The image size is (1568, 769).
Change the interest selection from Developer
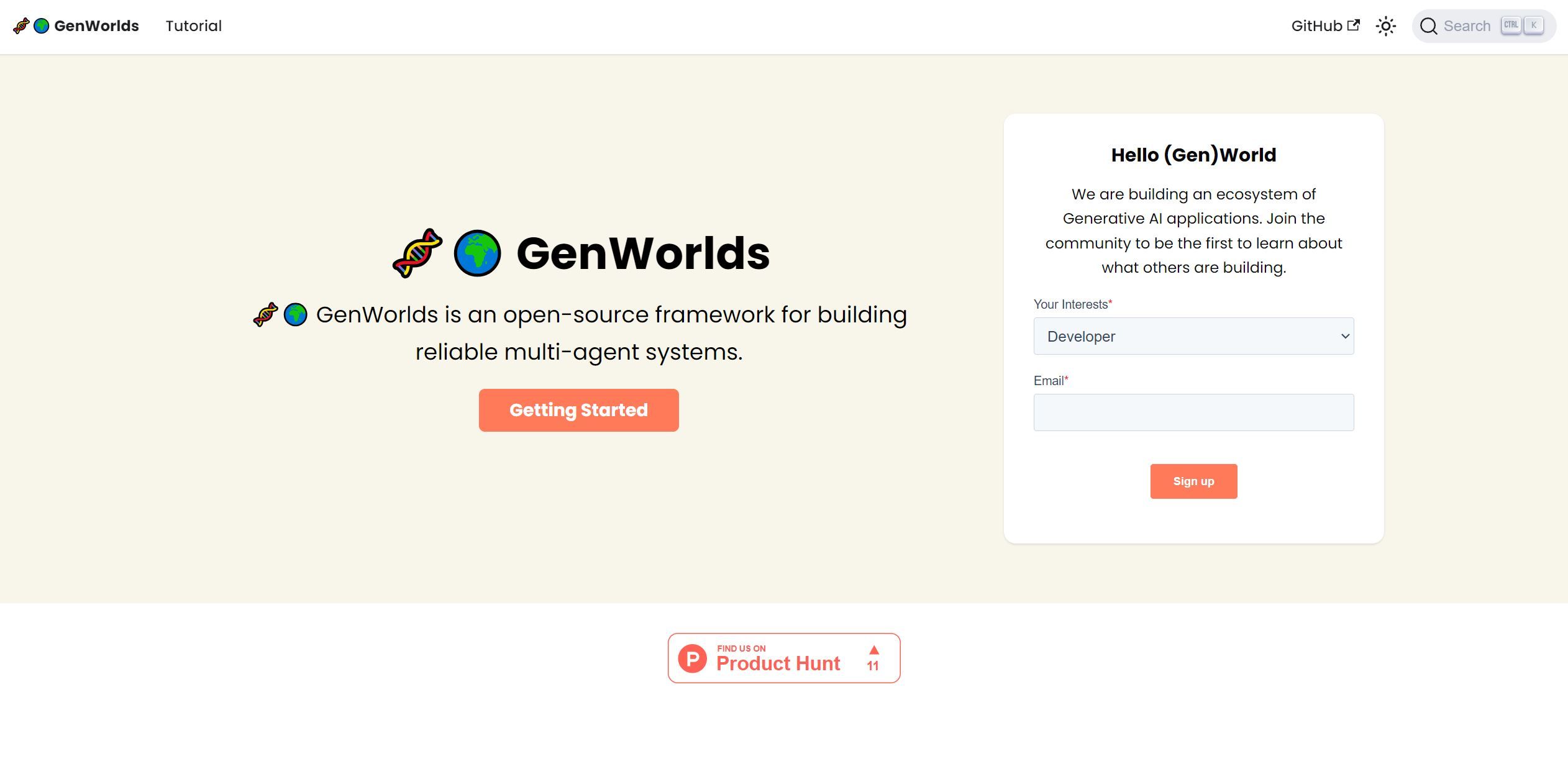click(x=1193, y=336)
